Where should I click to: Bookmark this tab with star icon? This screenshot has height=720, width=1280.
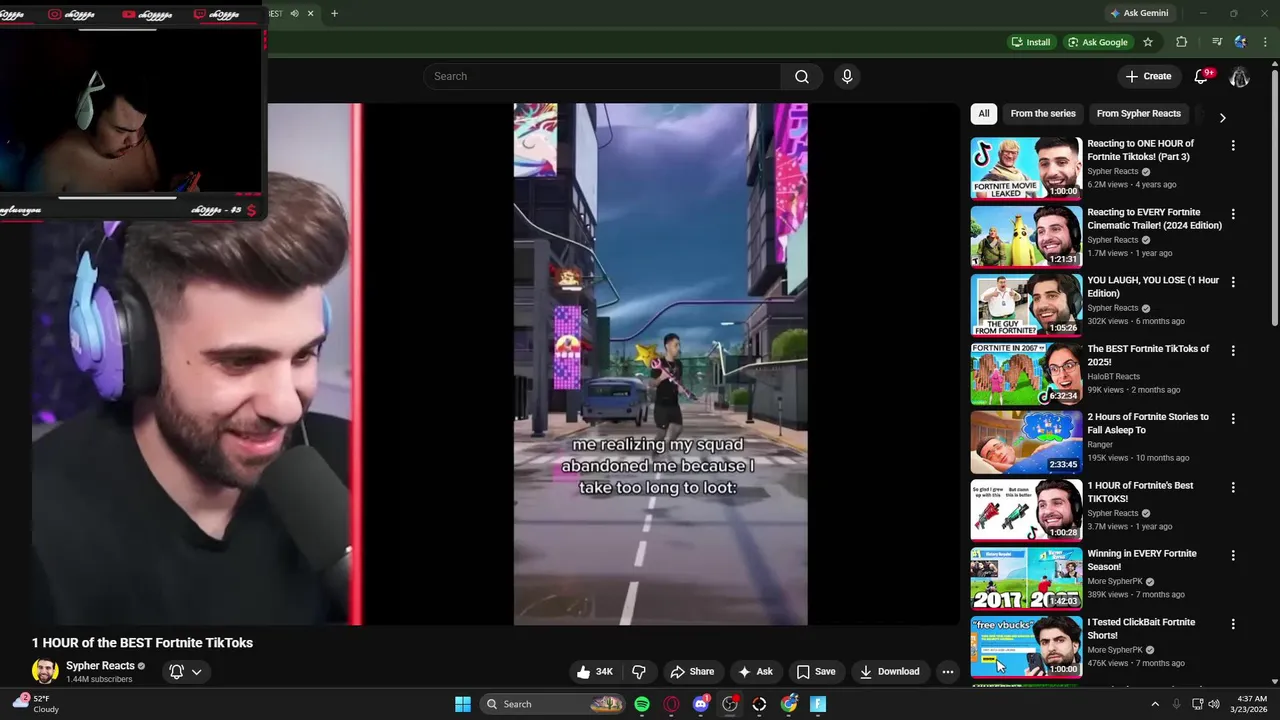tap(1148, 42)
